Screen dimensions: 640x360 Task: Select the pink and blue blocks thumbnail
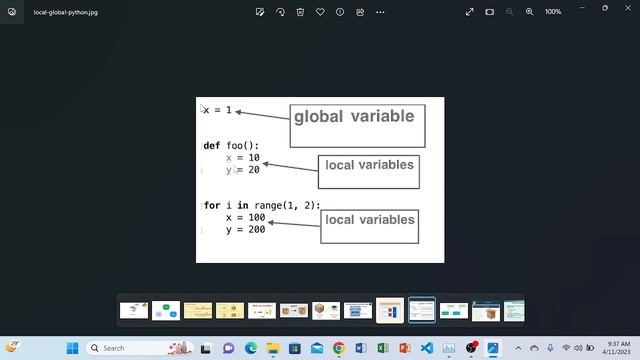(390, 311)
